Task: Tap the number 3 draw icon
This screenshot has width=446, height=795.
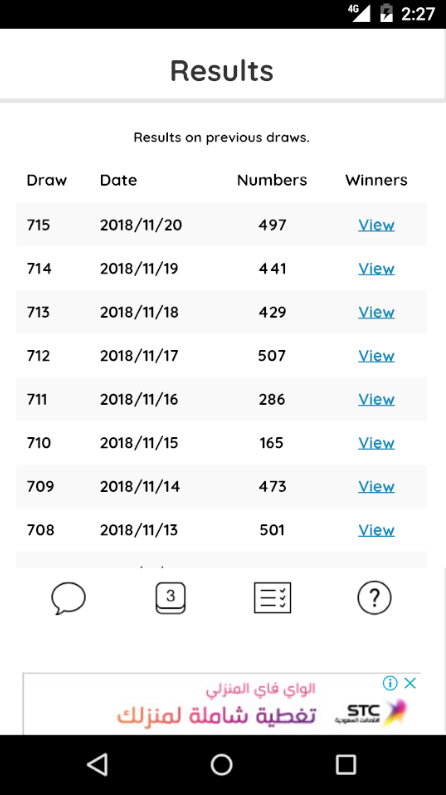Action: pos(170,598)
